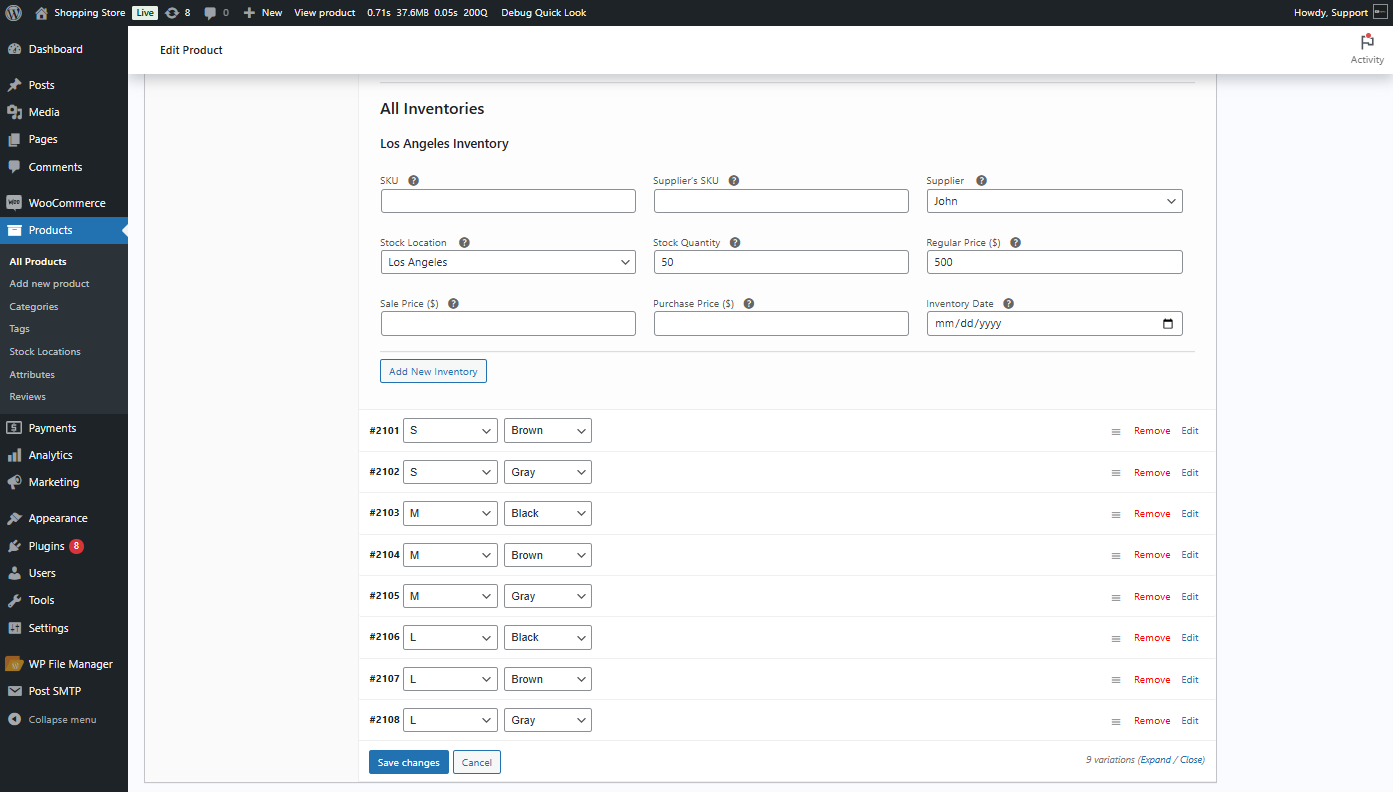Click the drag handle for variation #2105
The height and width of the screenshot is (792, 1393).
[x=1116, y=597]
